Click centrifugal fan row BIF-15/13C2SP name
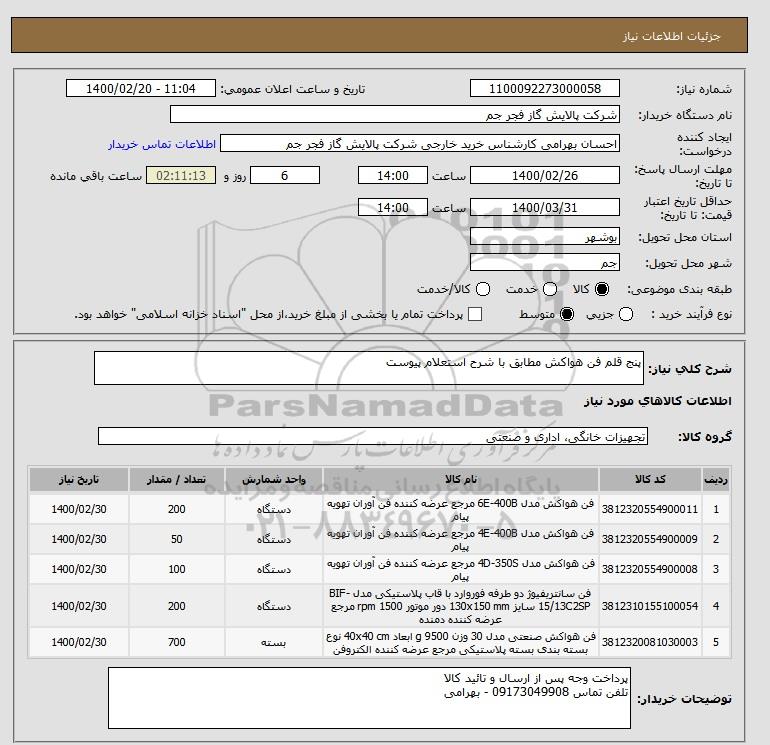This screenshot has width=770, height=745. (x=461, y=606)
